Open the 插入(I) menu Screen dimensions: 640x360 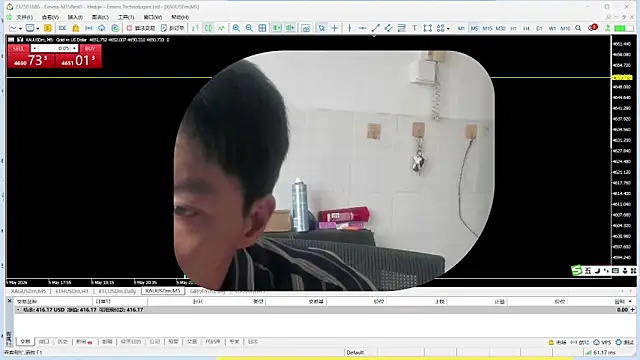75,17
